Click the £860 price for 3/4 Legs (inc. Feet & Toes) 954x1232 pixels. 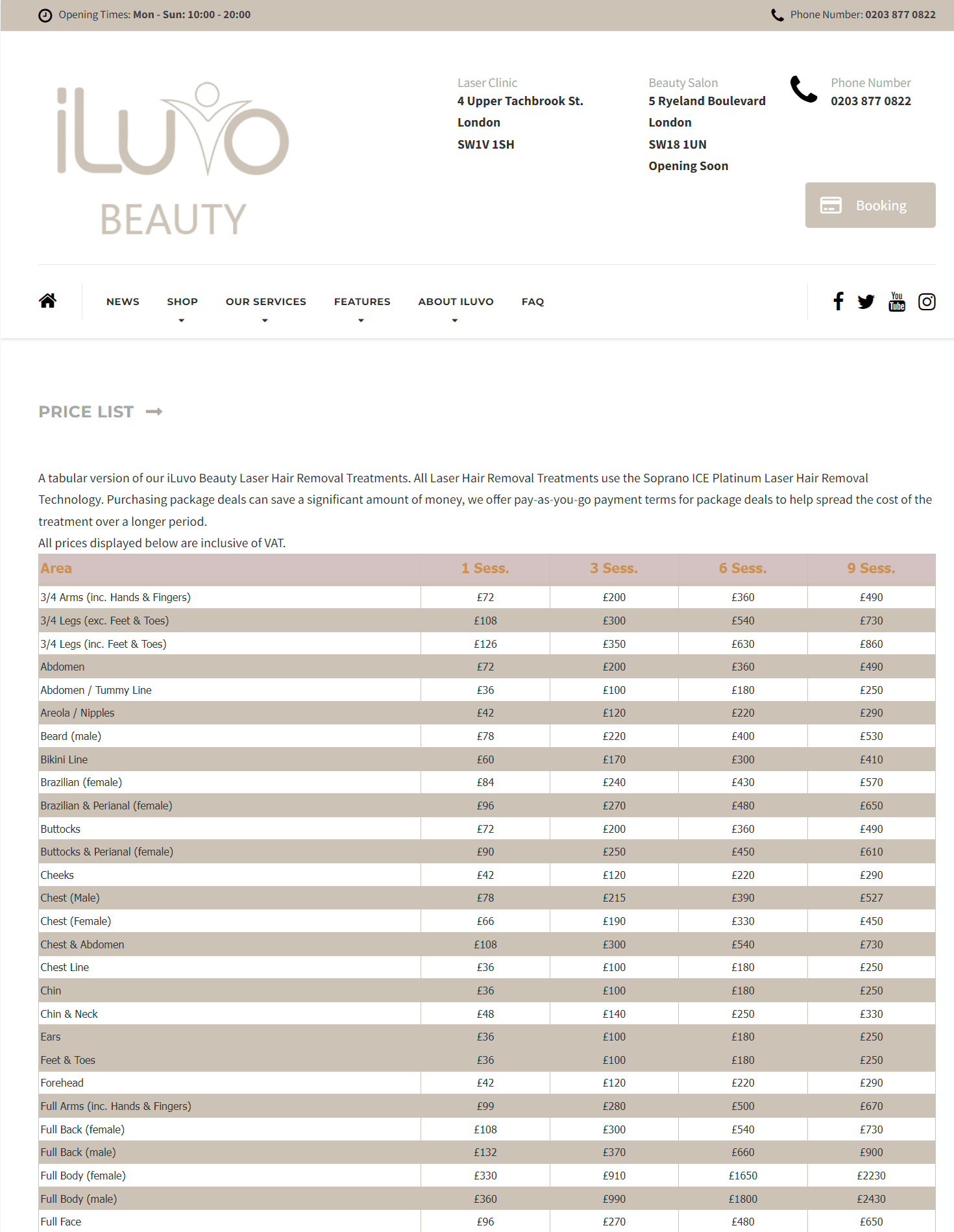(871, 644)
